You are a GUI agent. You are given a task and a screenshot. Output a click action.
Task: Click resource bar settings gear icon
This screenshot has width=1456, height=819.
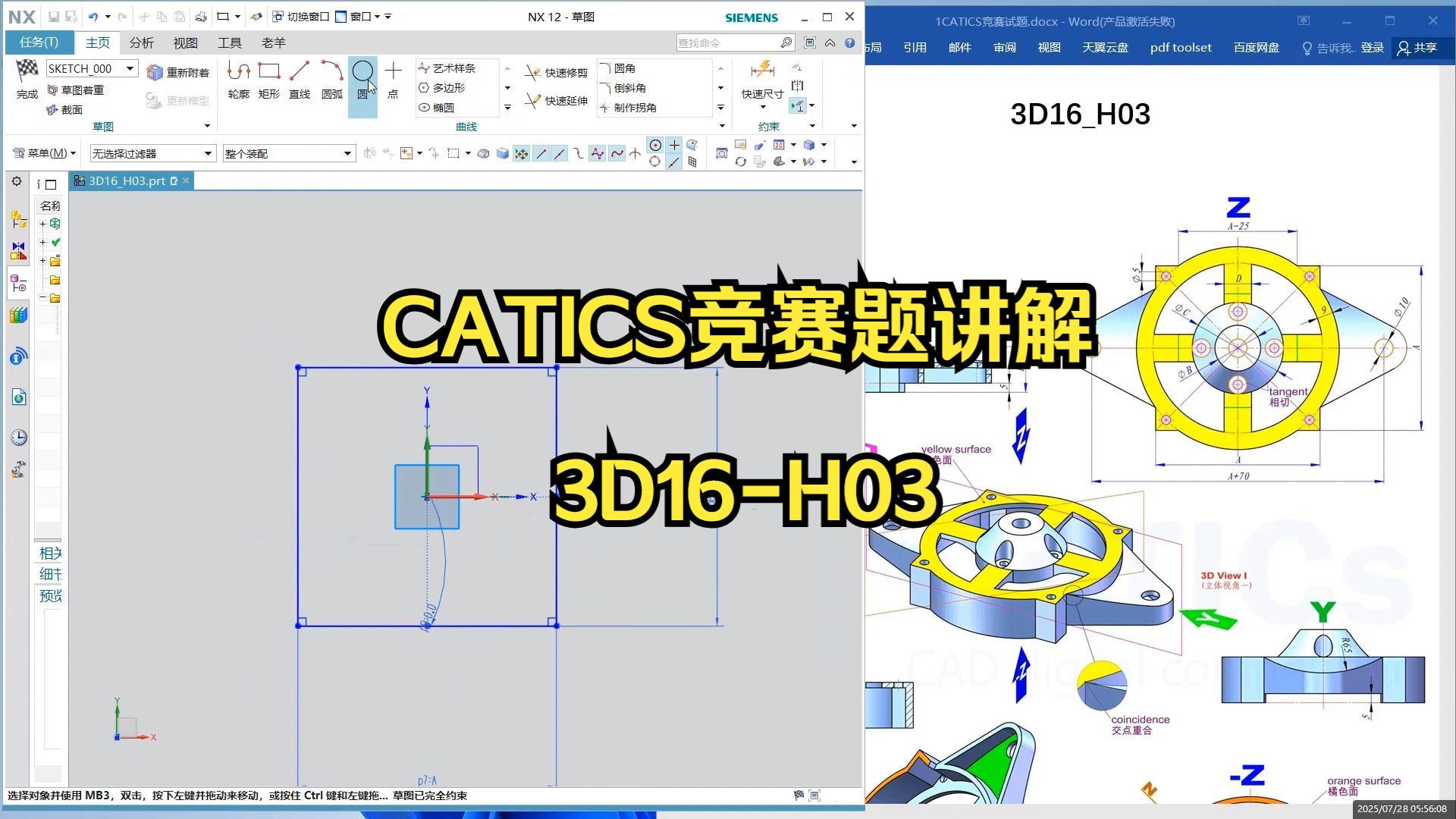pyautogui.click(x=17, y=181)
